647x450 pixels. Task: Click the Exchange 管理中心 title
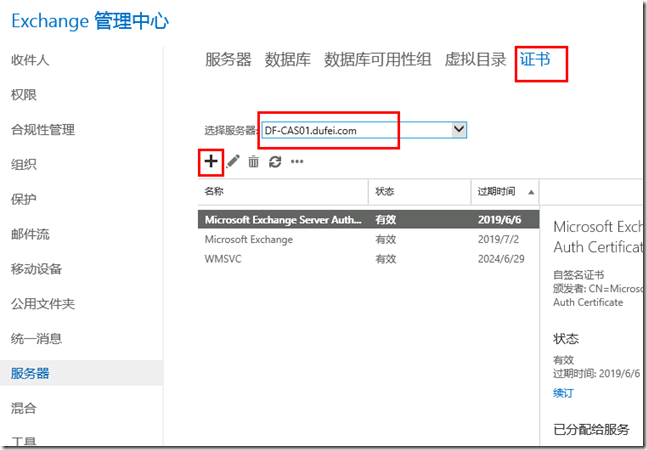(x=90, y=21)
